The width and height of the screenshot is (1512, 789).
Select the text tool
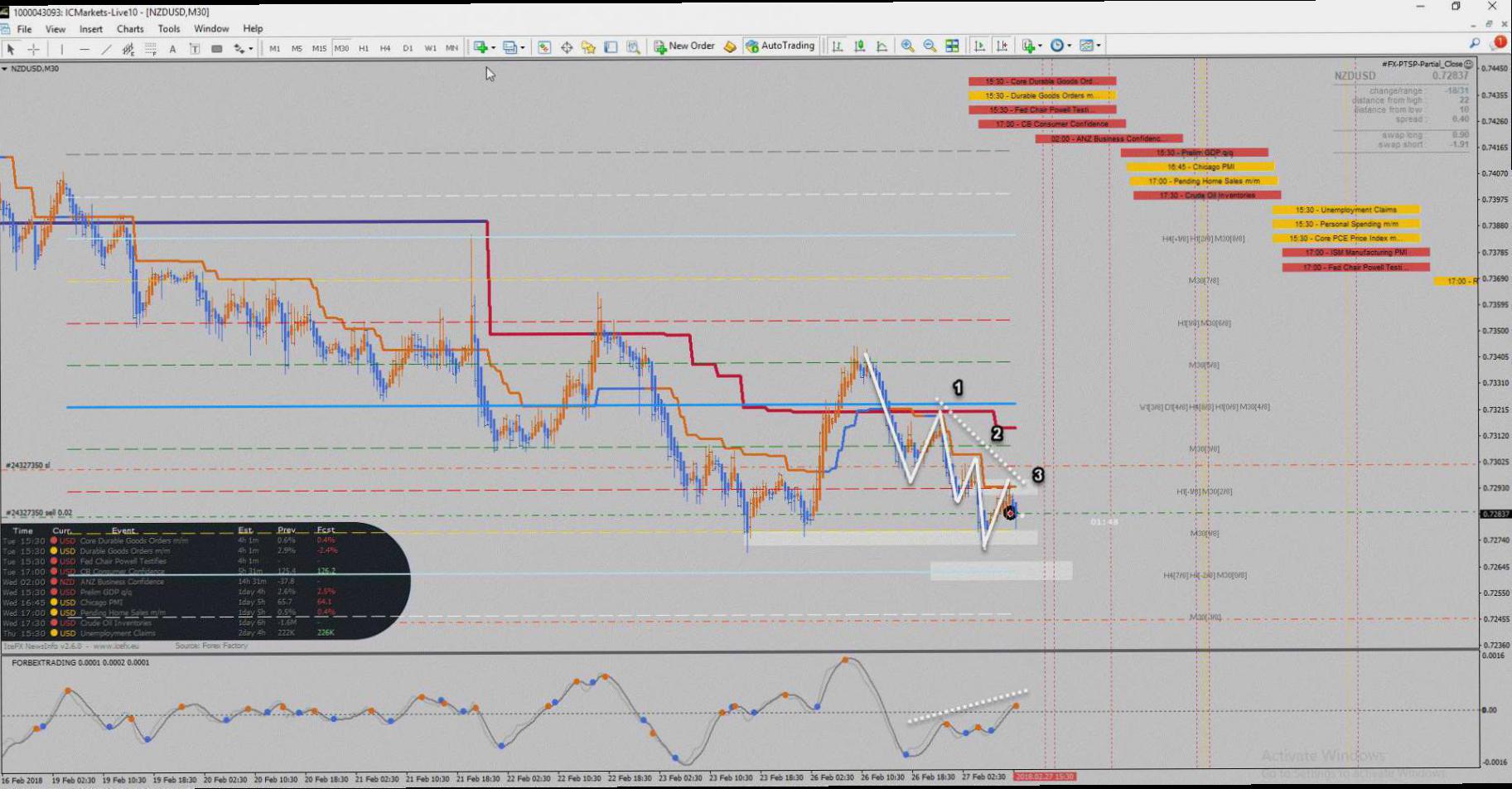[x=172, y=49]
